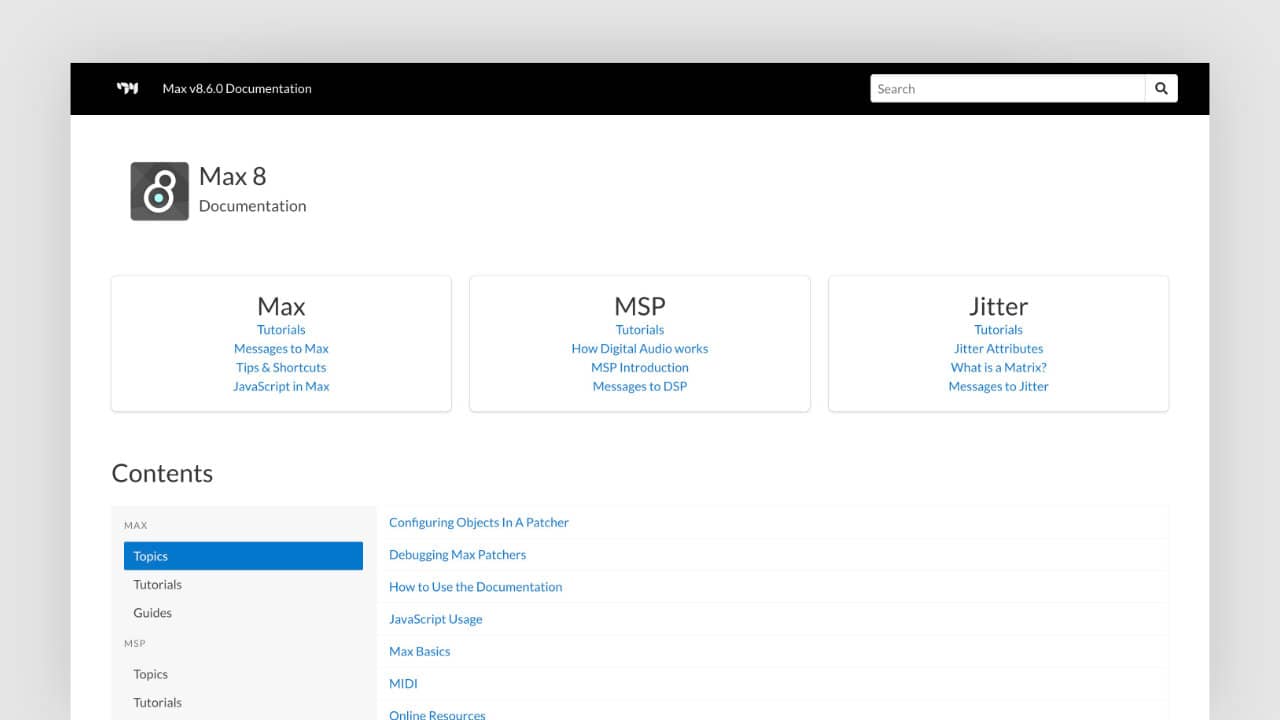Open Debugging Max Patchers topic
Screen dimensions: 1280x720
(x=457, y=554)
